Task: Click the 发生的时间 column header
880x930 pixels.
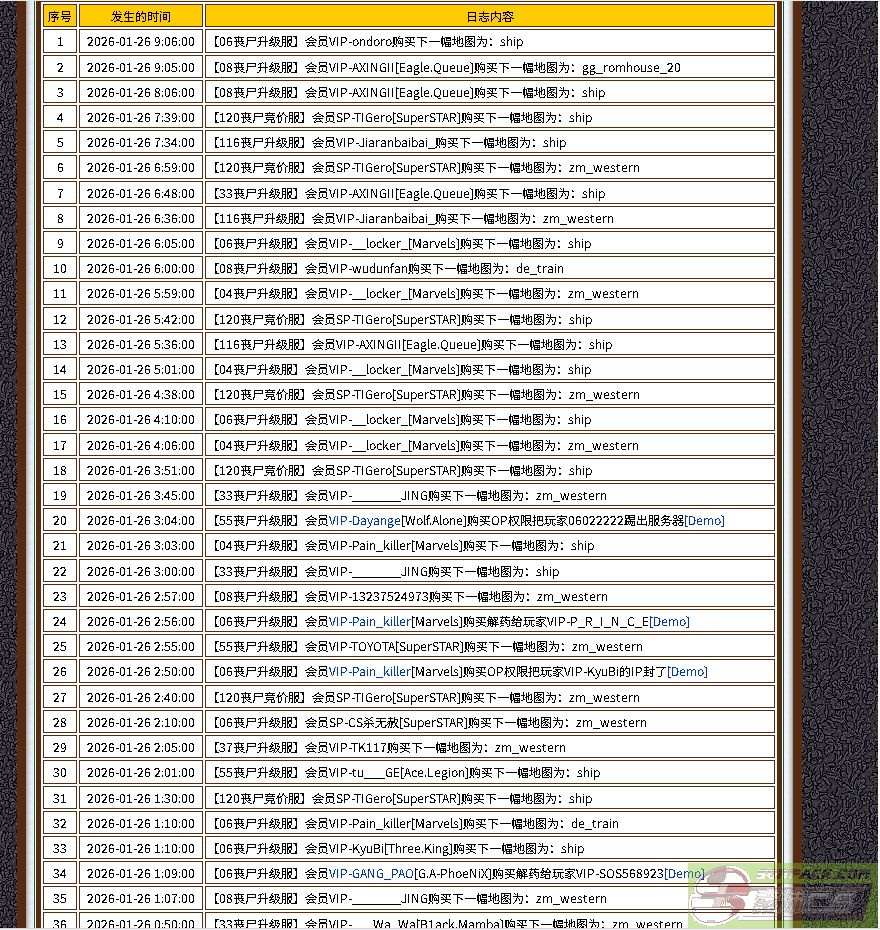Action: click(x=141, y=17)
